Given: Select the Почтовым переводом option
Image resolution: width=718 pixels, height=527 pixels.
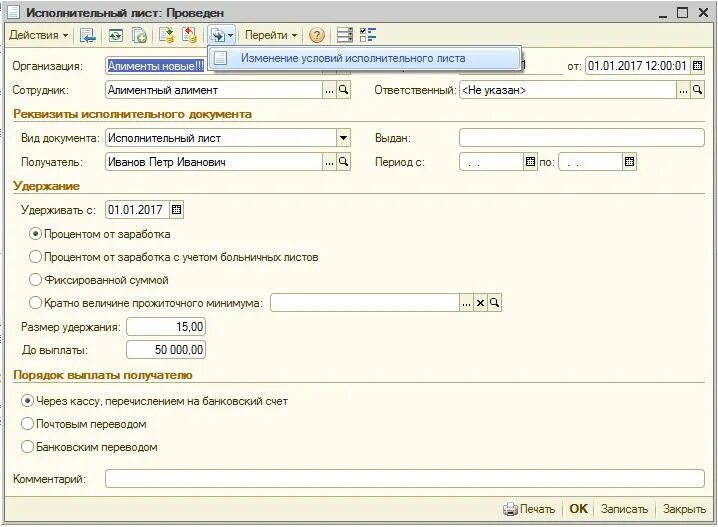Looking at the screenshot, I should point(84,424).
